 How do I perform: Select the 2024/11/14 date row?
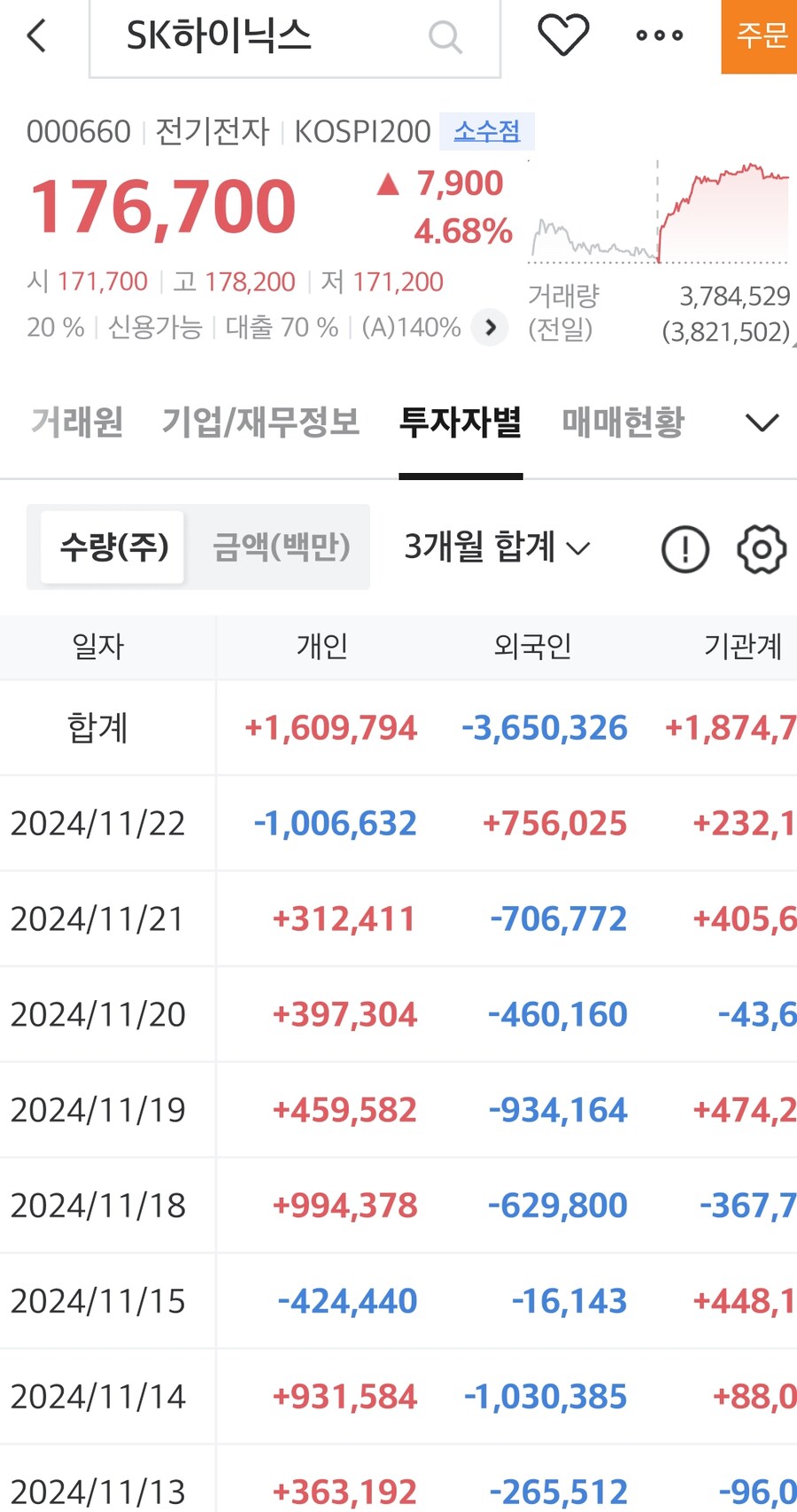pos(97,1398)
